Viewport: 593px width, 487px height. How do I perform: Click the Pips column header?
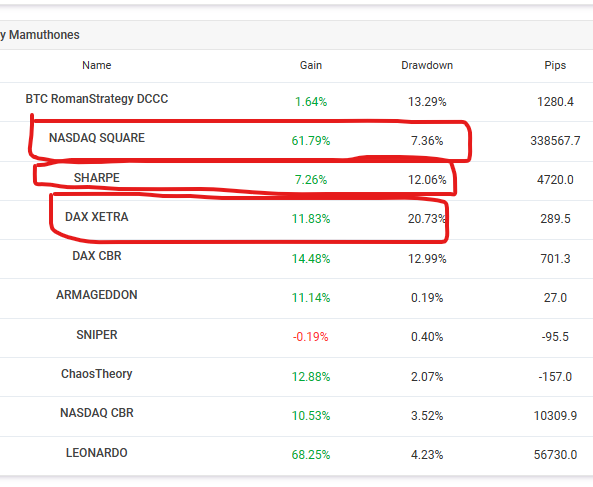555,65
